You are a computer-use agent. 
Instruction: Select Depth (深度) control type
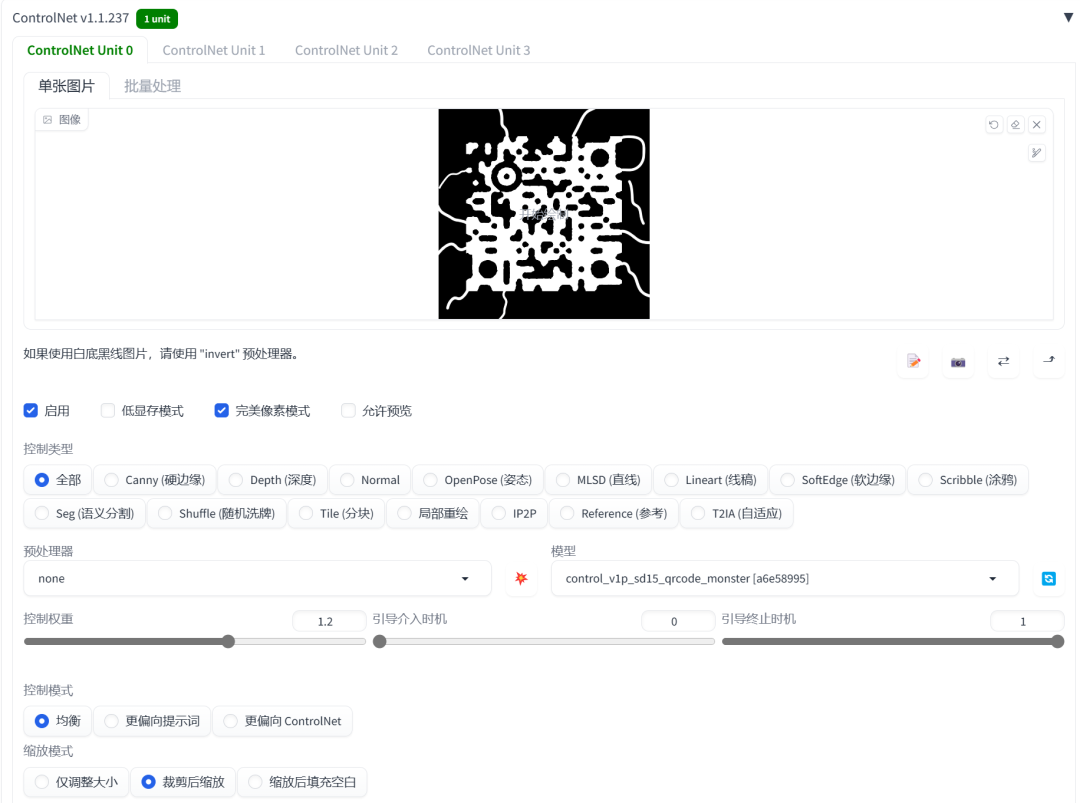(x=273, y=480)
